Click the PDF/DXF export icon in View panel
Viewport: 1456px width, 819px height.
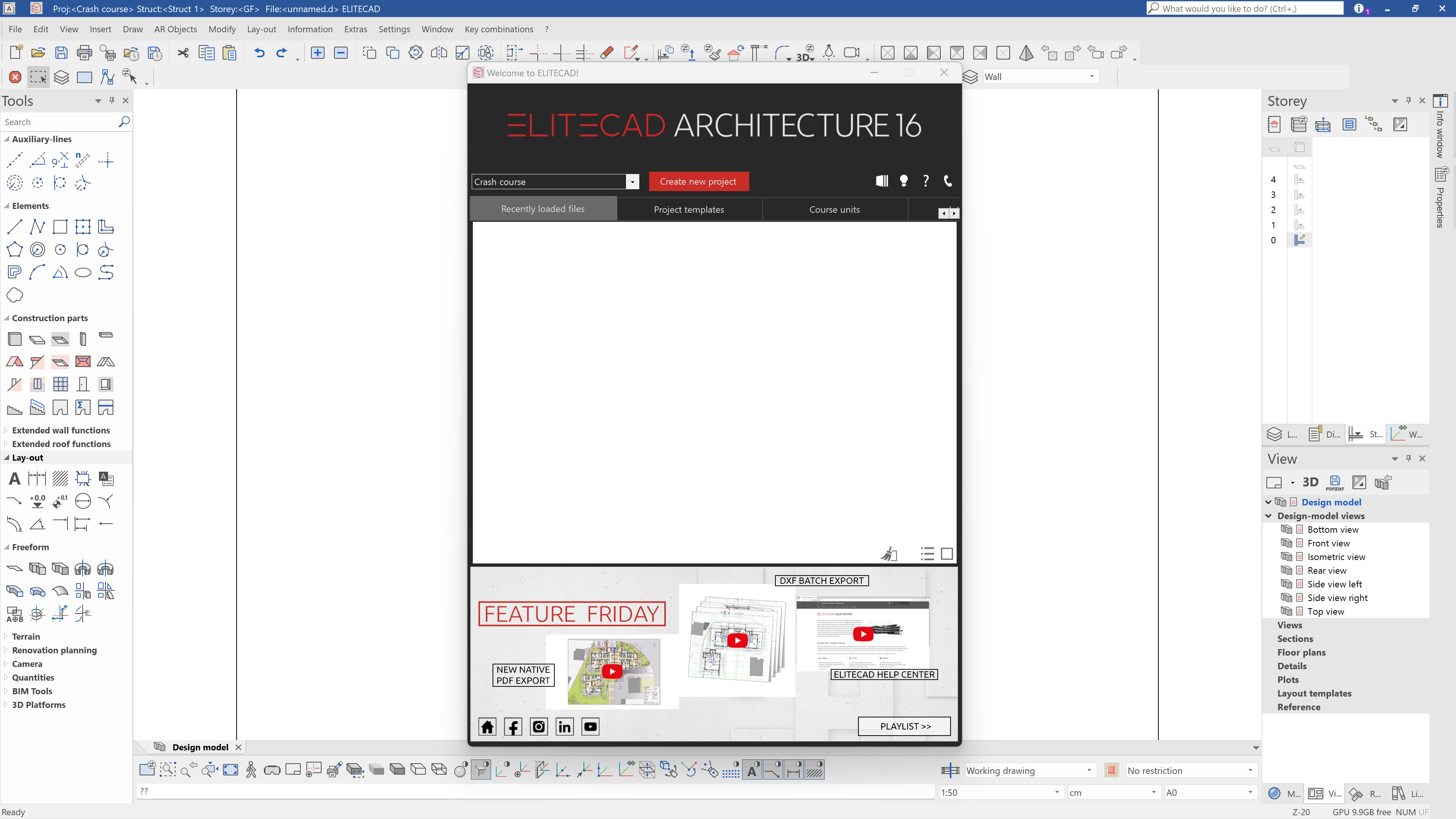click(1335, 482)
